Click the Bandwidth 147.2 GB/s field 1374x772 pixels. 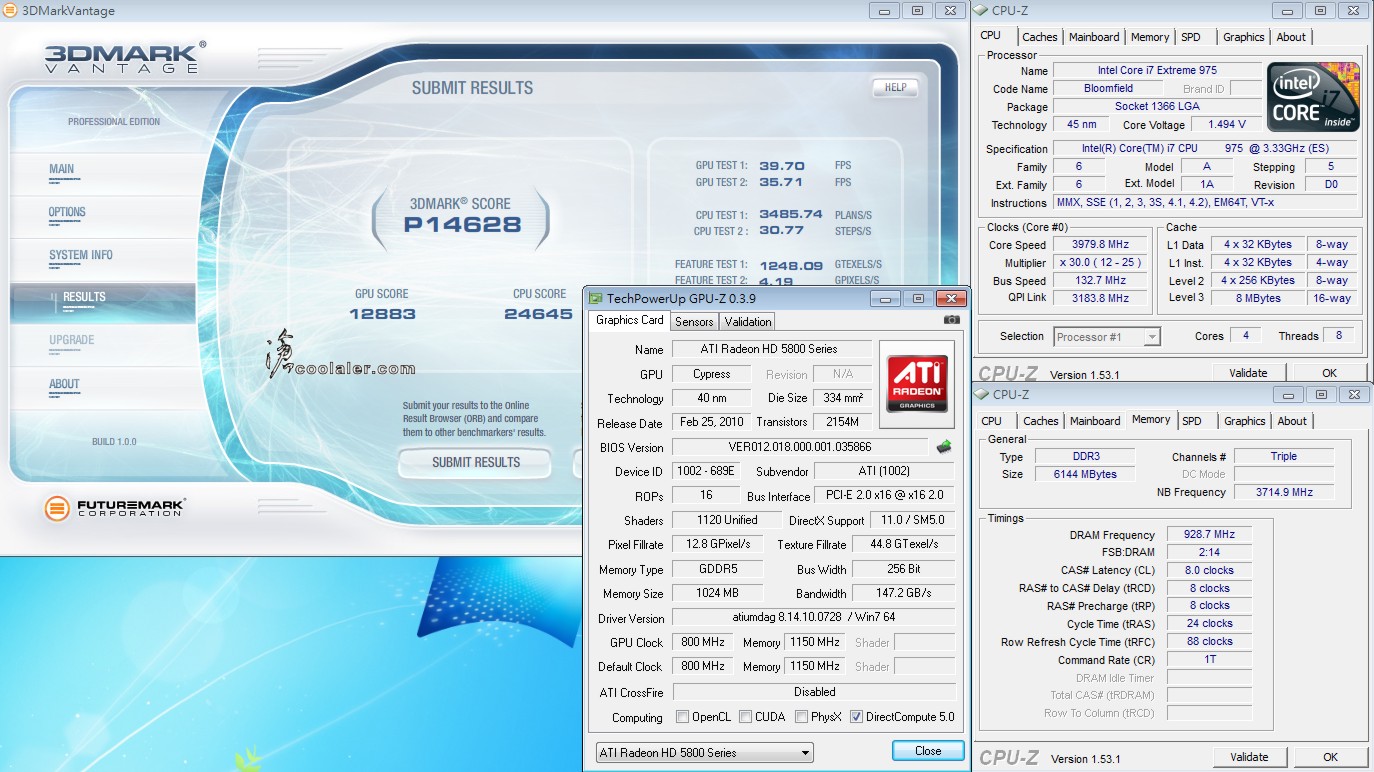pos(904,593)
